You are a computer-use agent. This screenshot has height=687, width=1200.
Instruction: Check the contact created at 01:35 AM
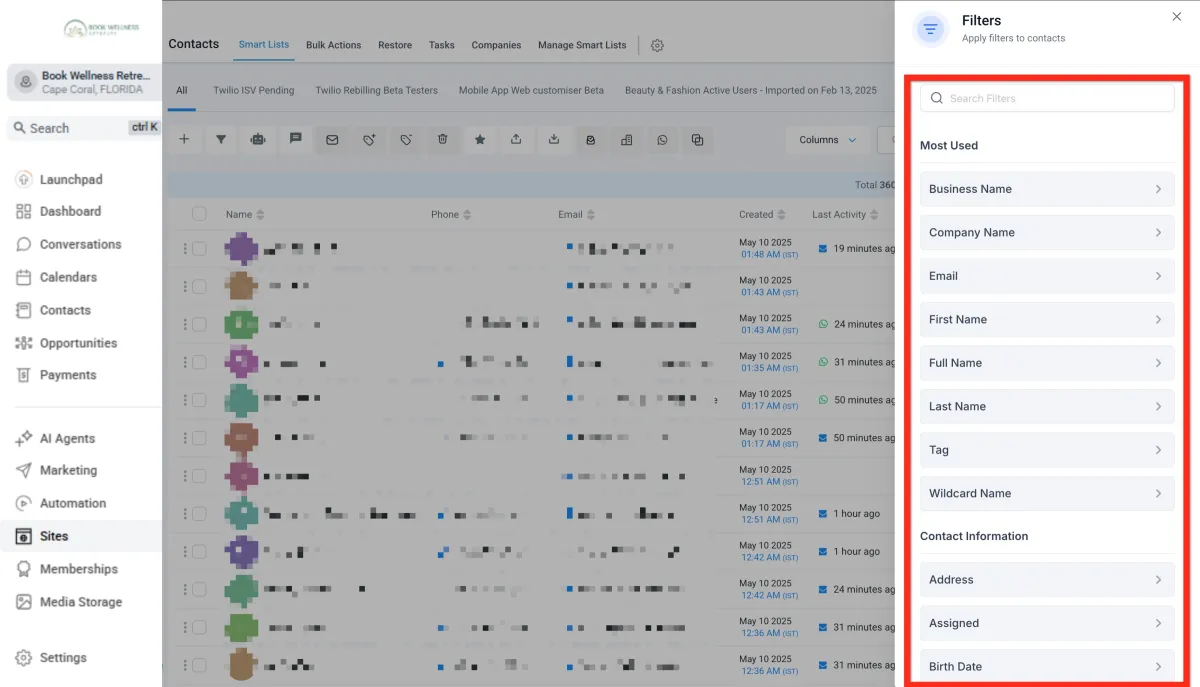pyautogui.click(x=199, y=362)
